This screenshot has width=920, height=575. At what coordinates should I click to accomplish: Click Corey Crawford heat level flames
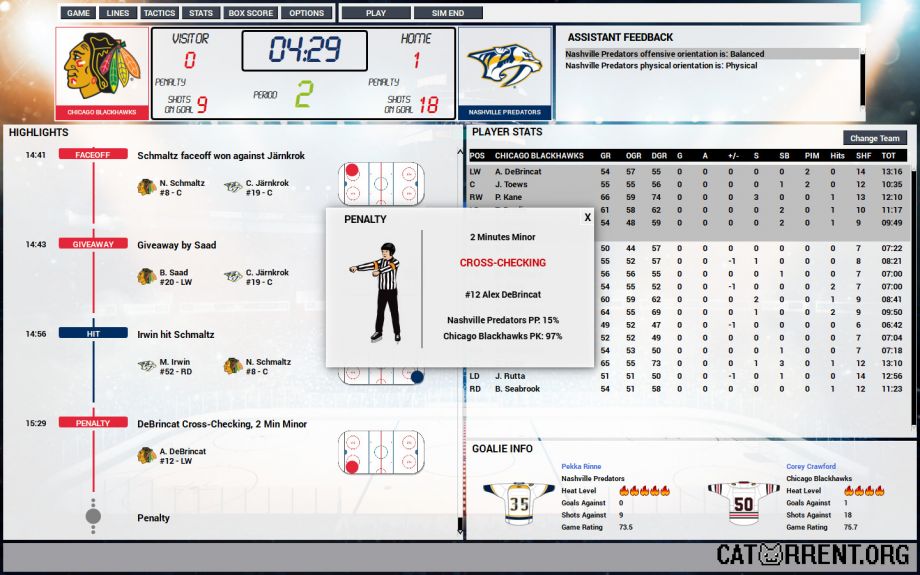864,491
